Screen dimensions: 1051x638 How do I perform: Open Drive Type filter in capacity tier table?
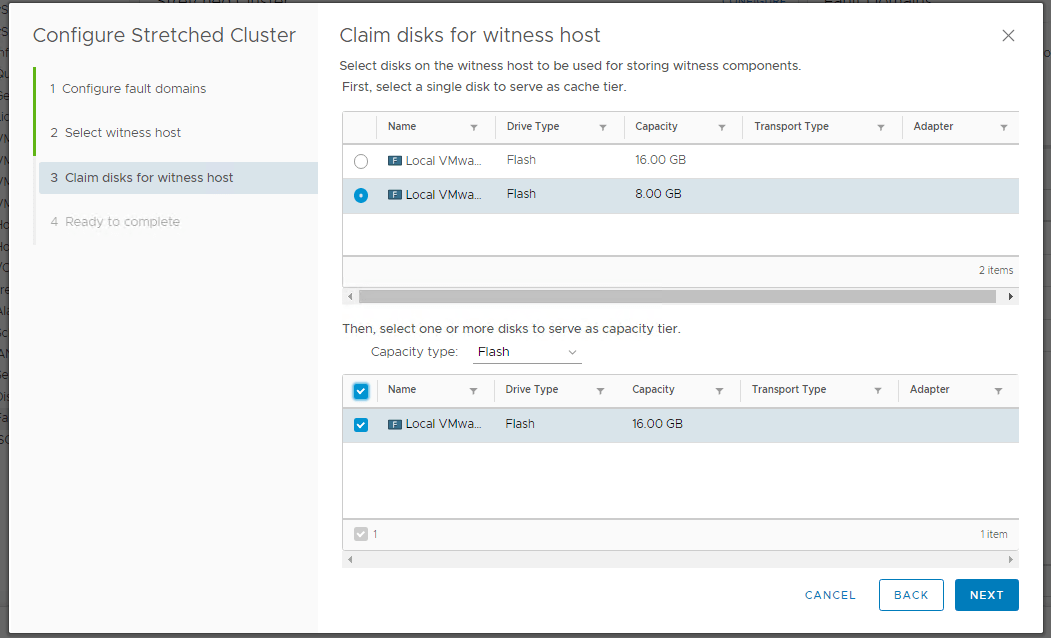click(x=600, y=391)
